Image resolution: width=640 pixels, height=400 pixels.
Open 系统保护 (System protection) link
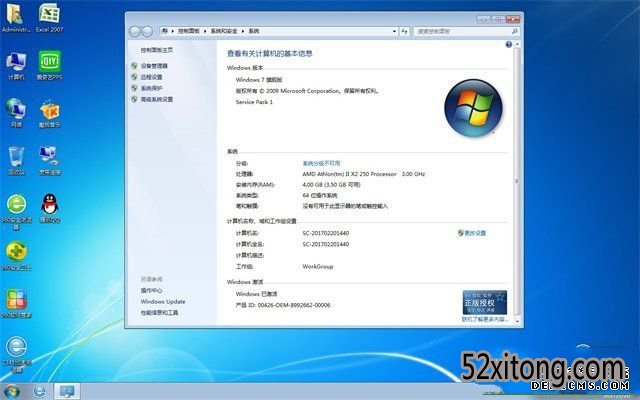[151, 88]
